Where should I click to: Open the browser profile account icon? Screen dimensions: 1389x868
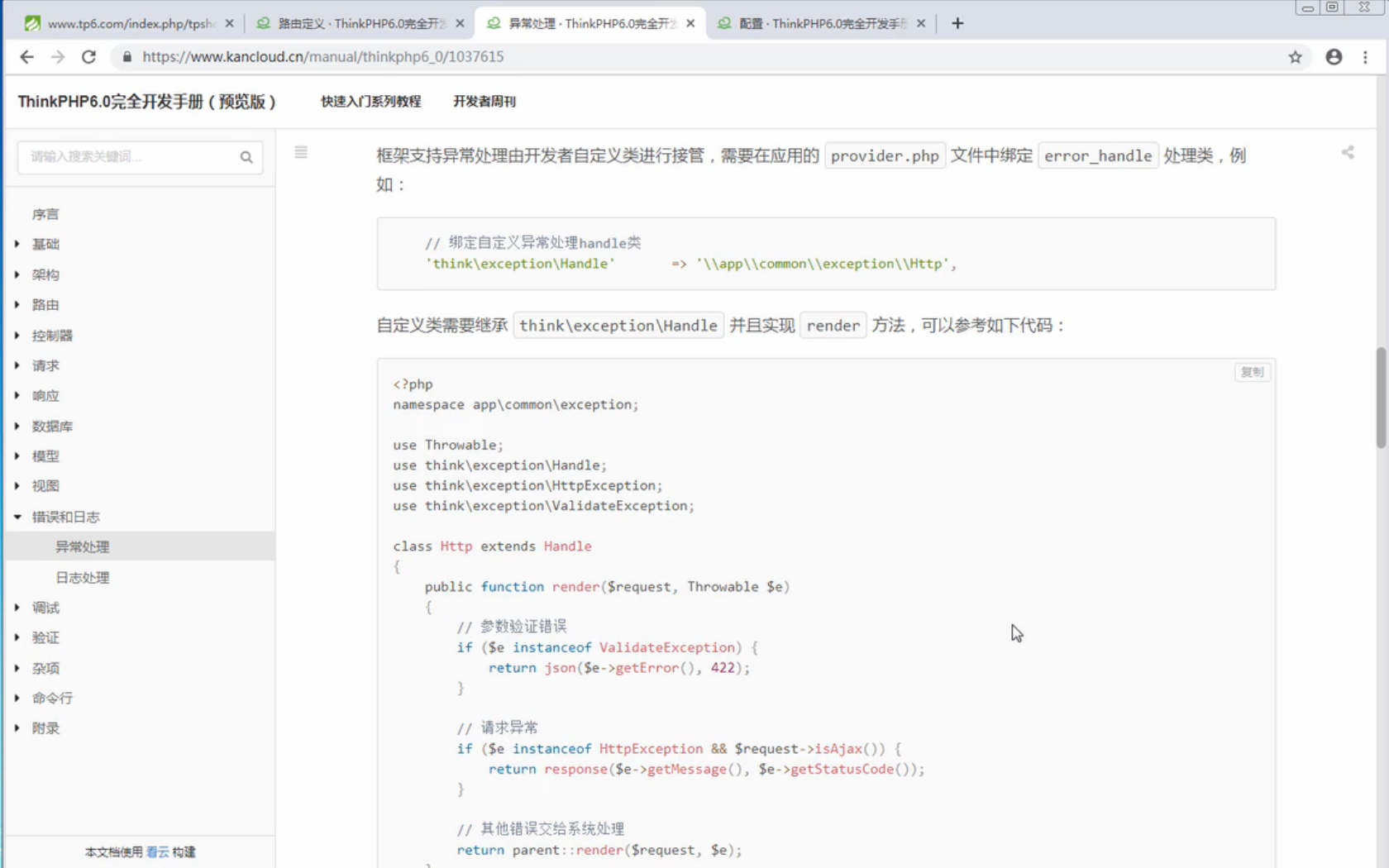(1334, 57)
